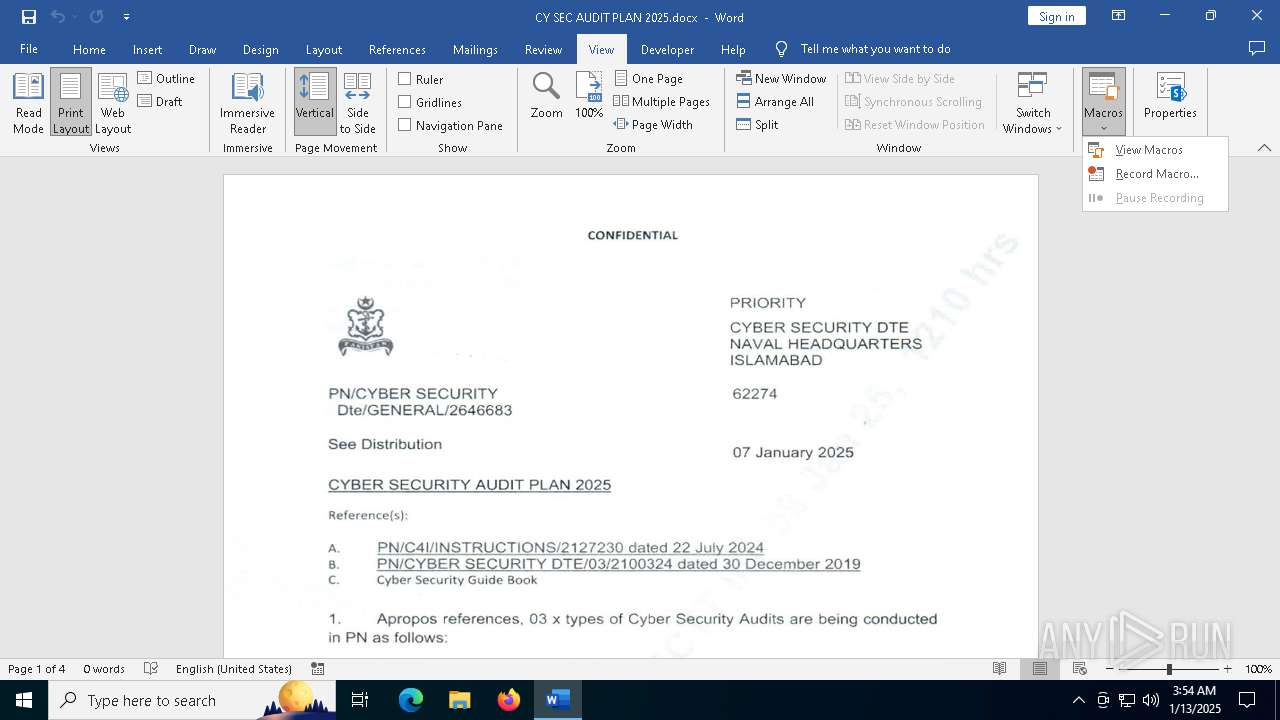
Task: Open Switch Windows dropdown
Action: point(1033,103)
